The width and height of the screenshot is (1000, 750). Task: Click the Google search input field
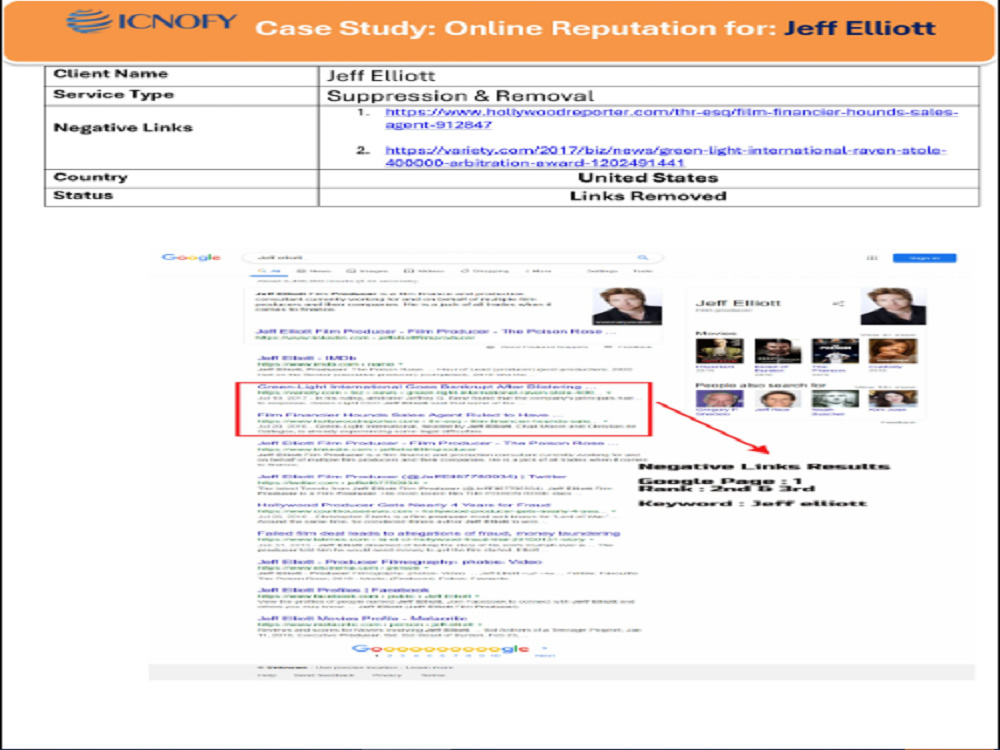point(453,258)
